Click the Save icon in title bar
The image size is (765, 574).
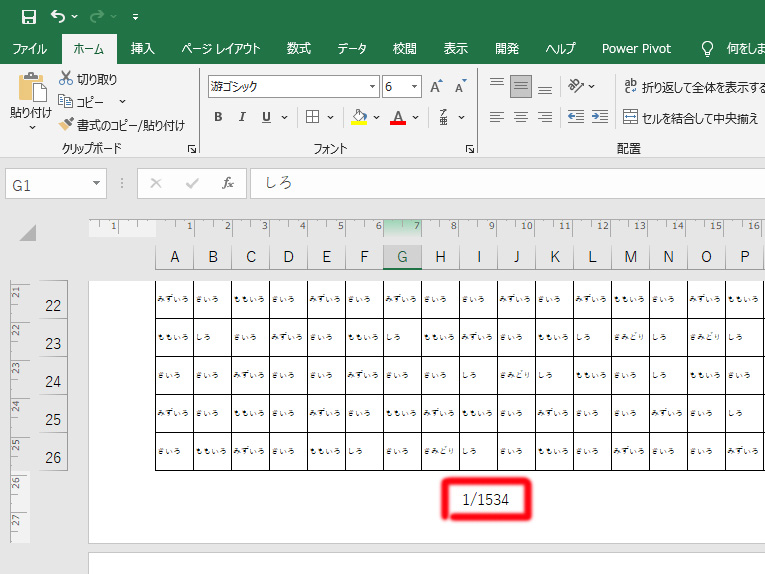click(x=28, y=17)
